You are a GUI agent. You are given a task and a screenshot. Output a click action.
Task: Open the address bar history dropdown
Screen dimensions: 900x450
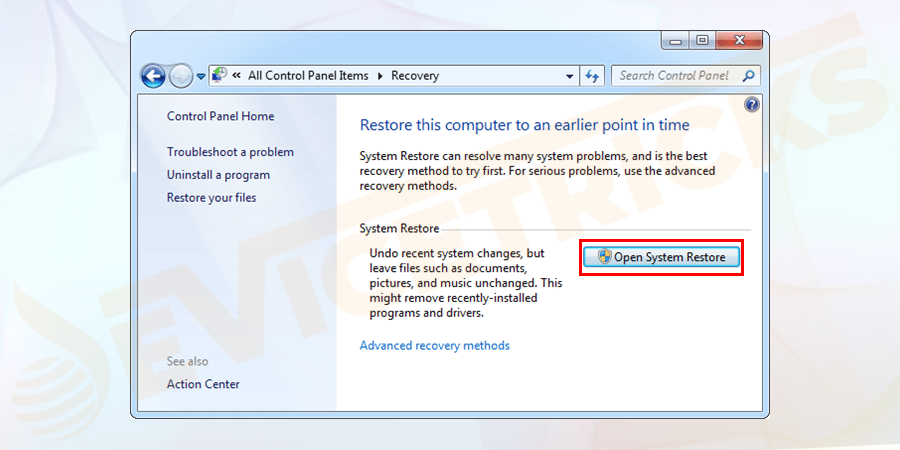[x=569, y=76]
